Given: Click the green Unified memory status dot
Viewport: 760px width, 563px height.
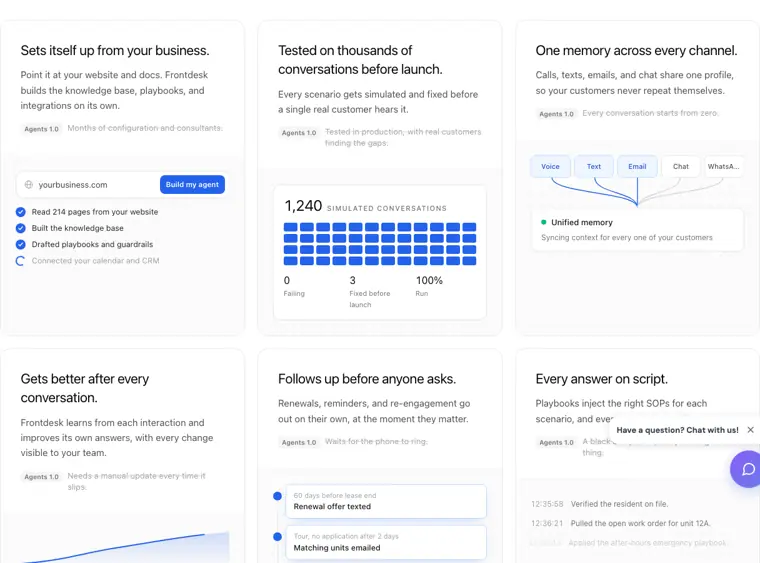Looking at the screenshot, I should tap(543, 222).
